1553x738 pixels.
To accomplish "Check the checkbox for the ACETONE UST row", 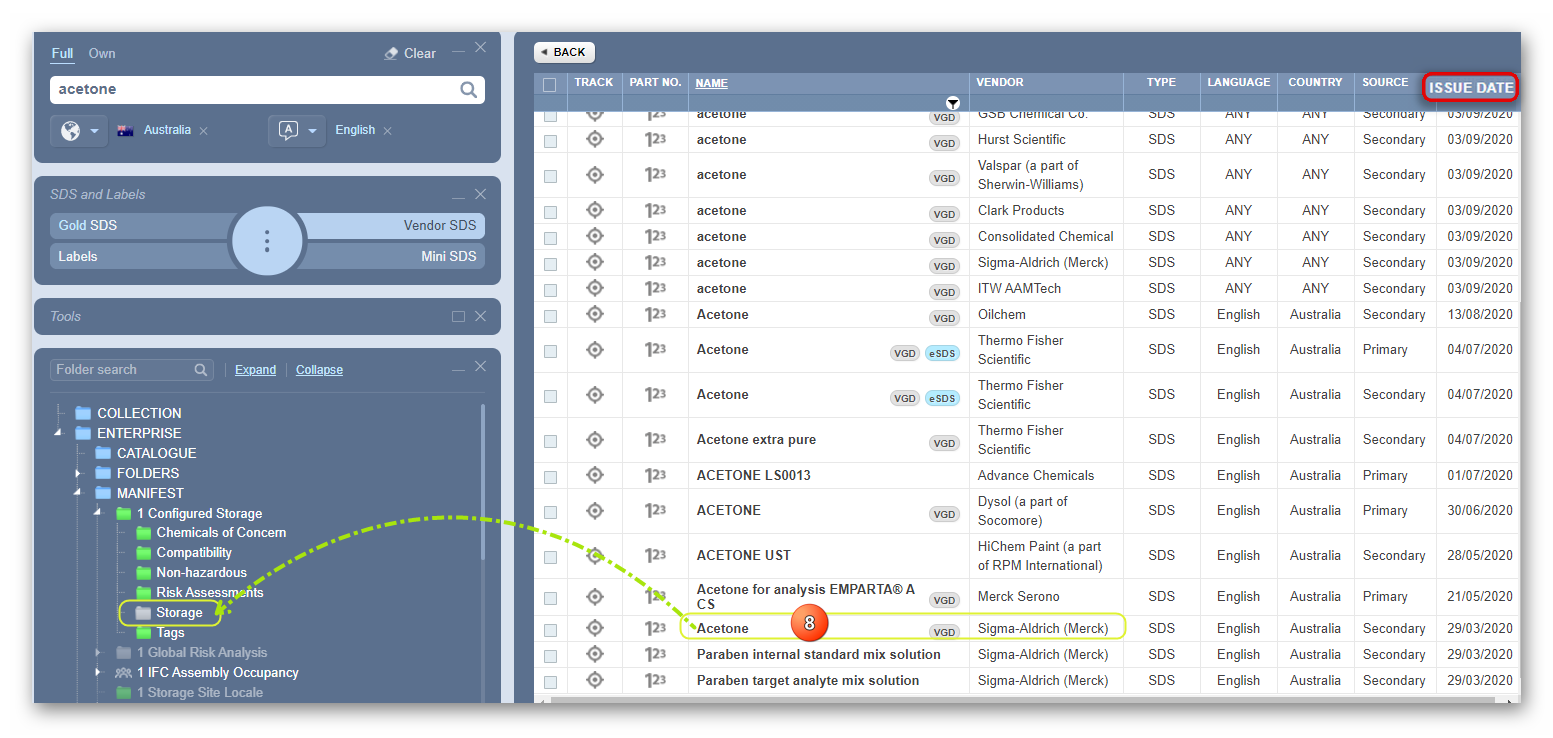I will click(550, 557).
